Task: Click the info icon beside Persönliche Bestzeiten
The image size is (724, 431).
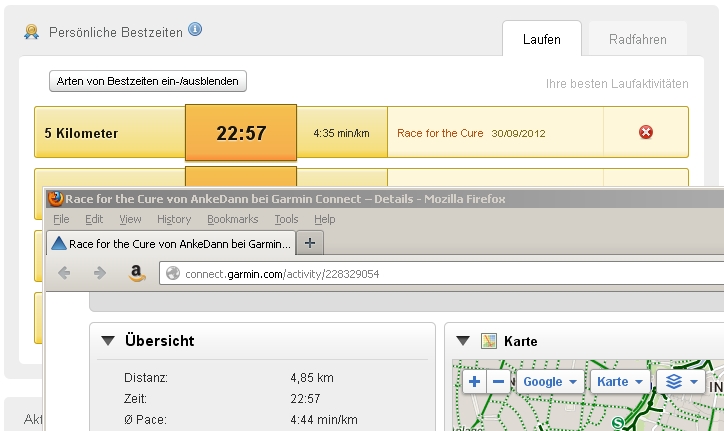Action: tap(195, 30)
